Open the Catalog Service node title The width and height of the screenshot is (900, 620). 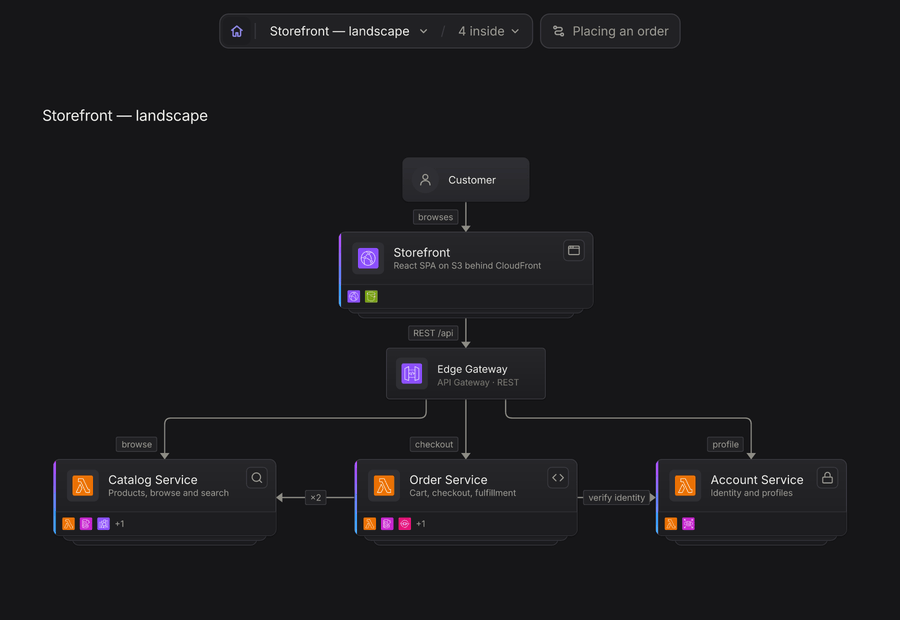coord(153,479)
